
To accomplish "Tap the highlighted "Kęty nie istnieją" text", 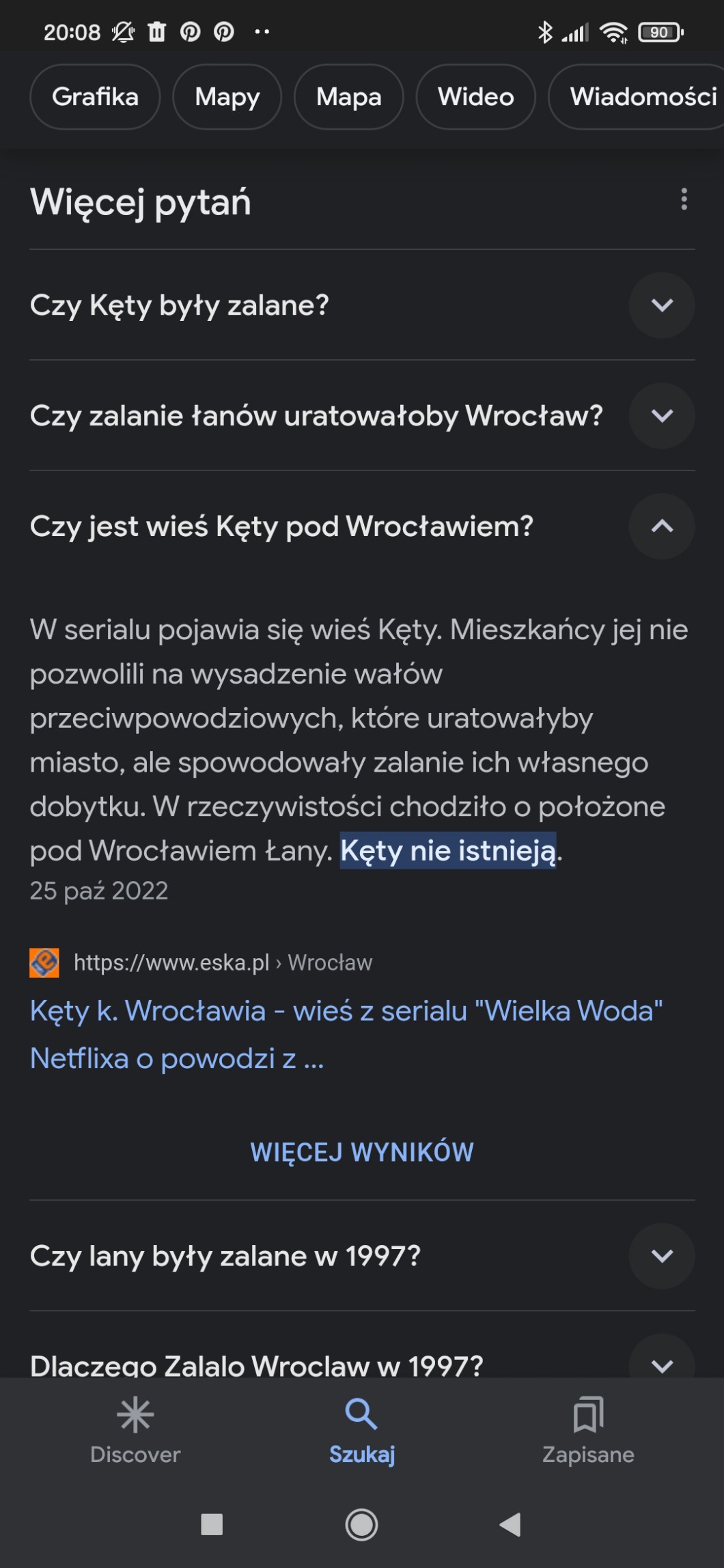I will click(448, 851).
